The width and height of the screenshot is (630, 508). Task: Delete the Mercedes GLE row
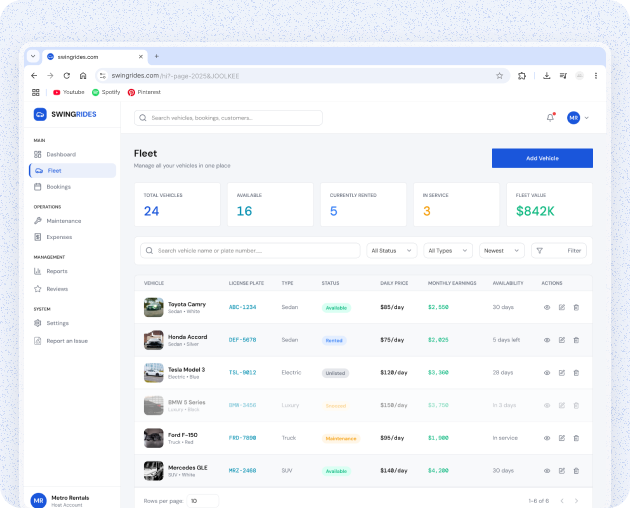[576, 471]
